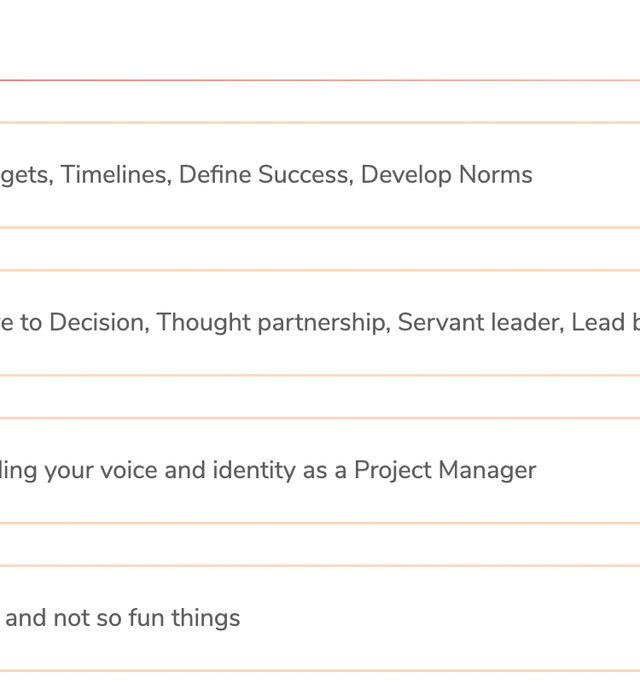Click the truncated "gets," text before Timelines

tap(25, 175)
